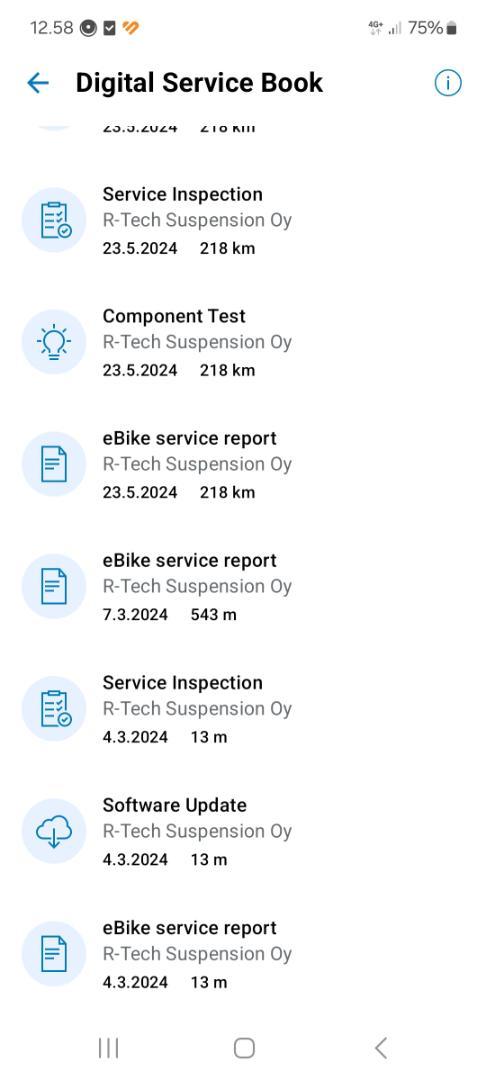This screenshot has height=1080, width=486.
Task: Open the Software Update entry title
Action: point(175,805)
